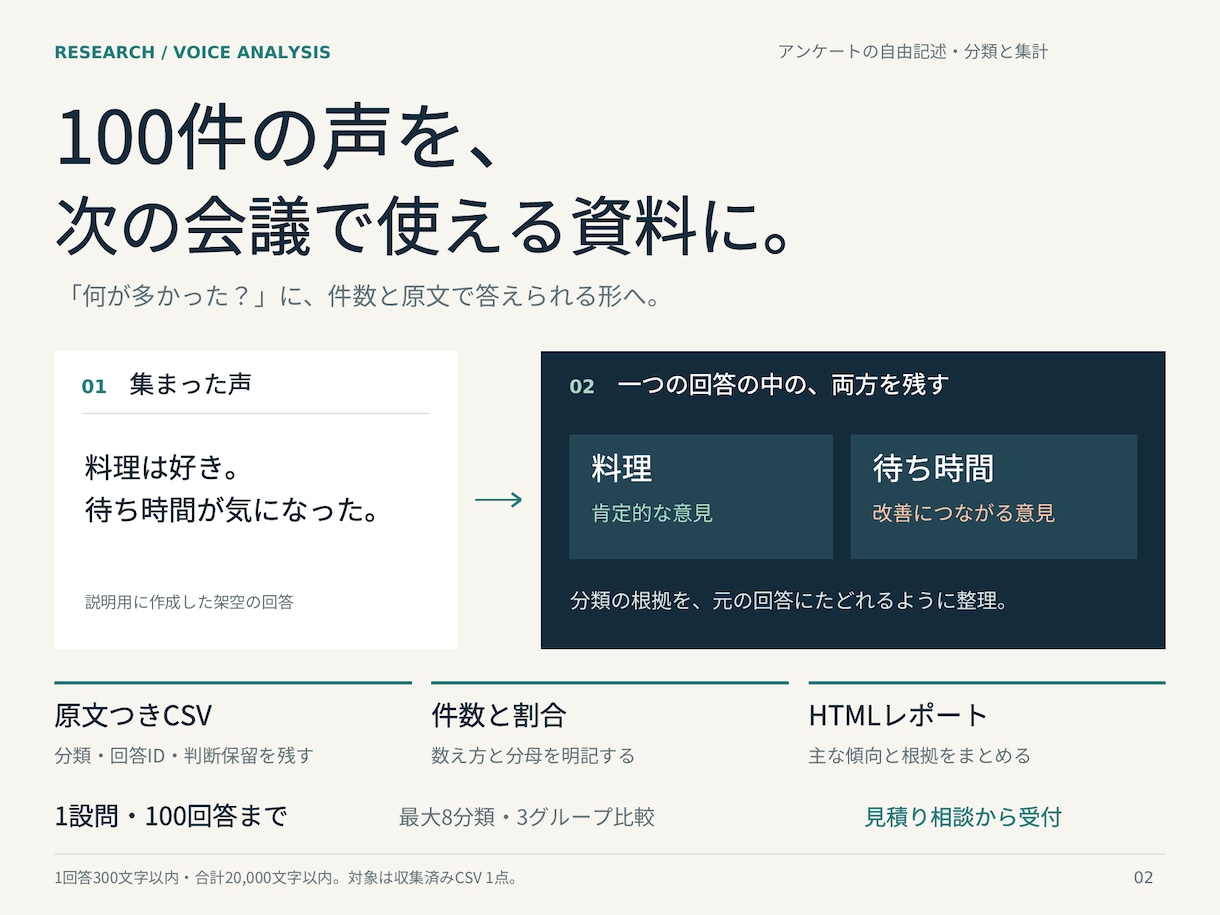Click the '件数と割合' heading

[499, 716]
